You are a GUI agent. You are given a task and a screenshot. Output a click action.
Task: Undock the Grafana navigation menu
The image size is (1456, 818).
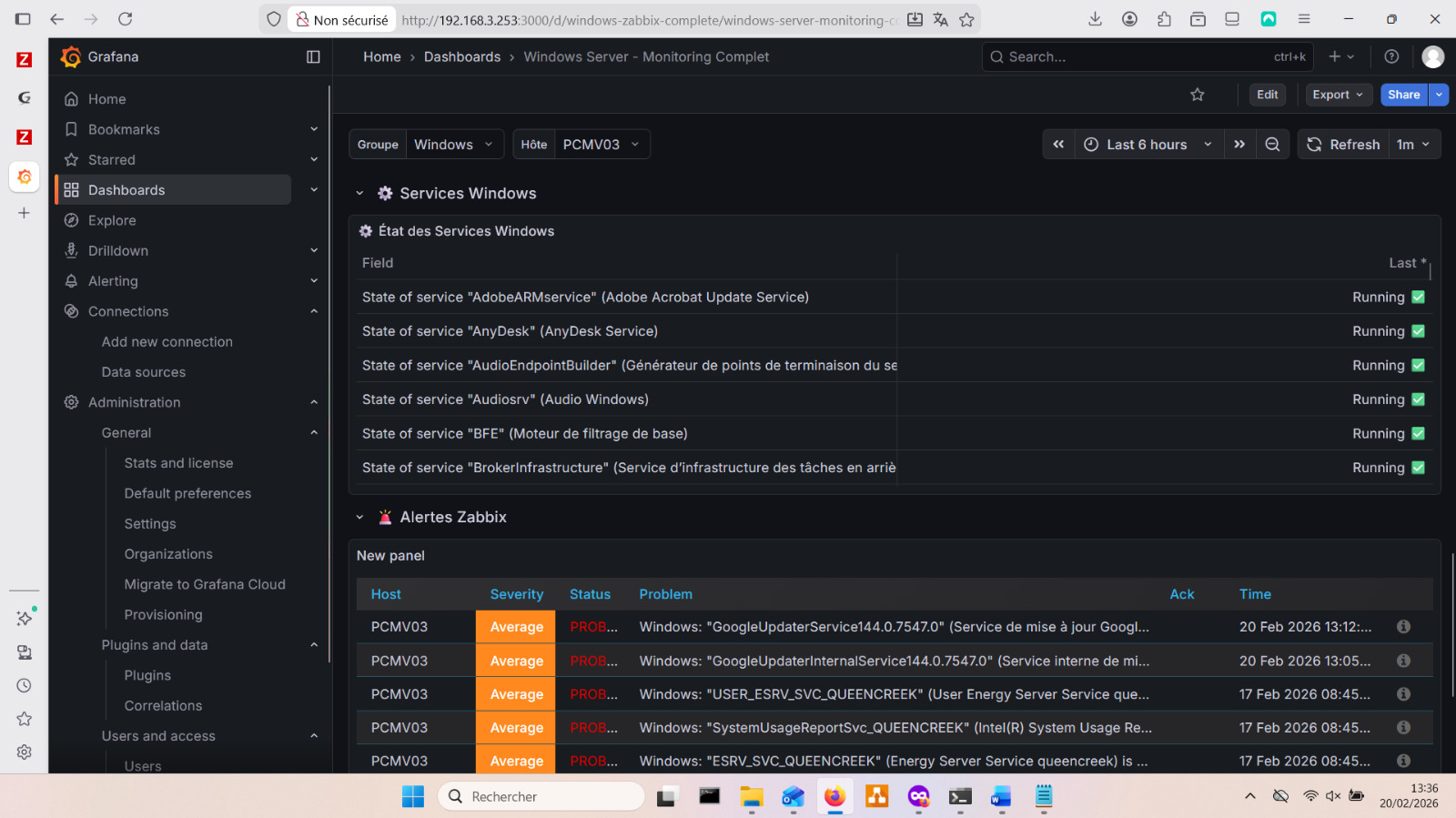coord(313,57)
